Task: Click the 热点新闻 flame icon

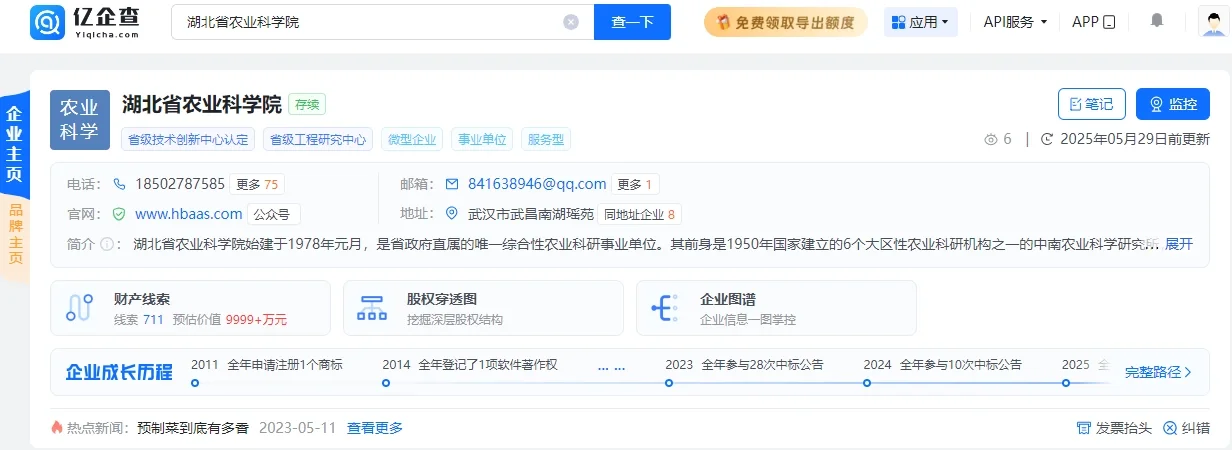Action: click(x=57, y=428)
